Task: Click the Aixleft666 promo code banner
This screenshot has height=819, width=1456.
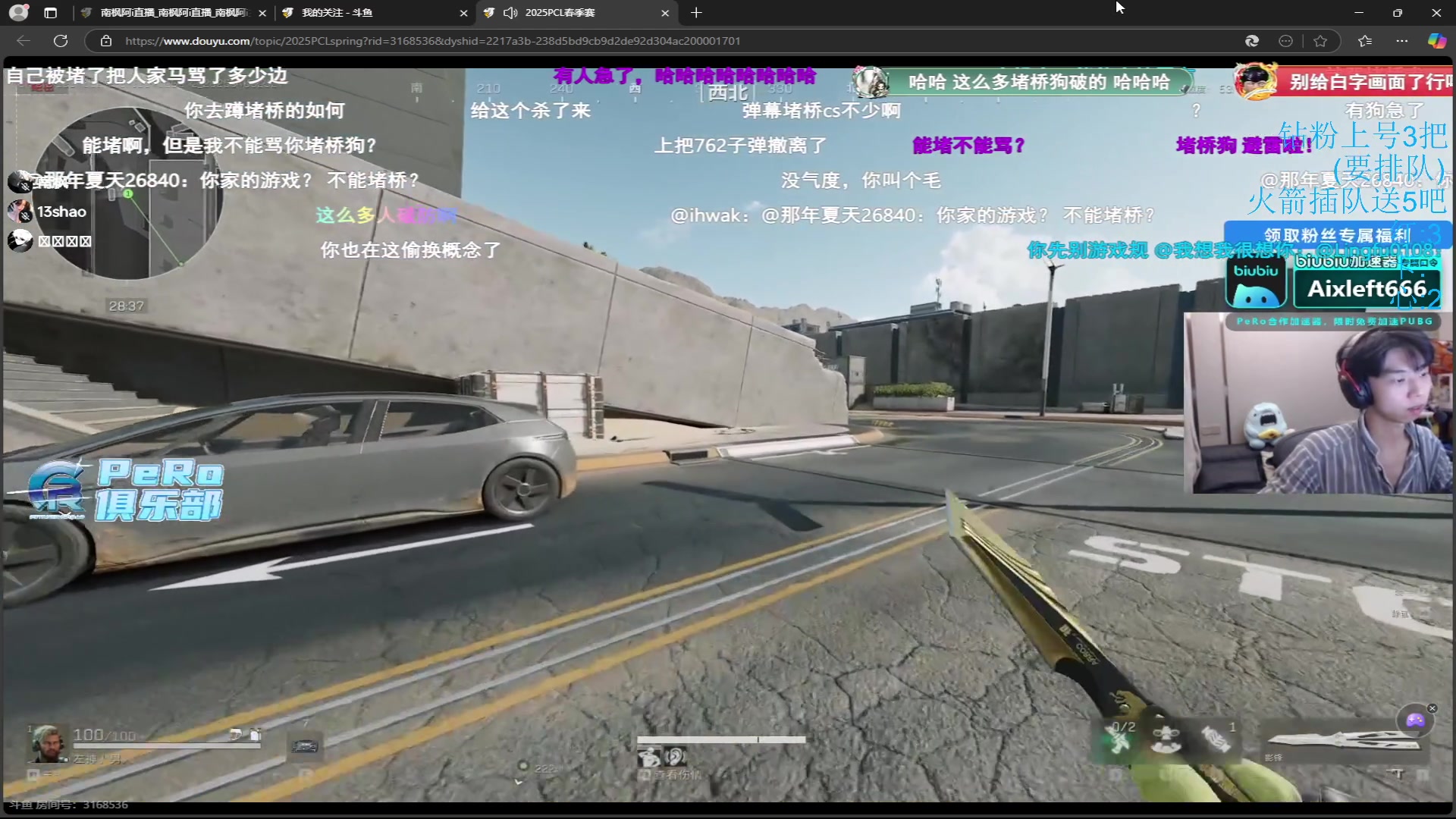Action: 1367,288
